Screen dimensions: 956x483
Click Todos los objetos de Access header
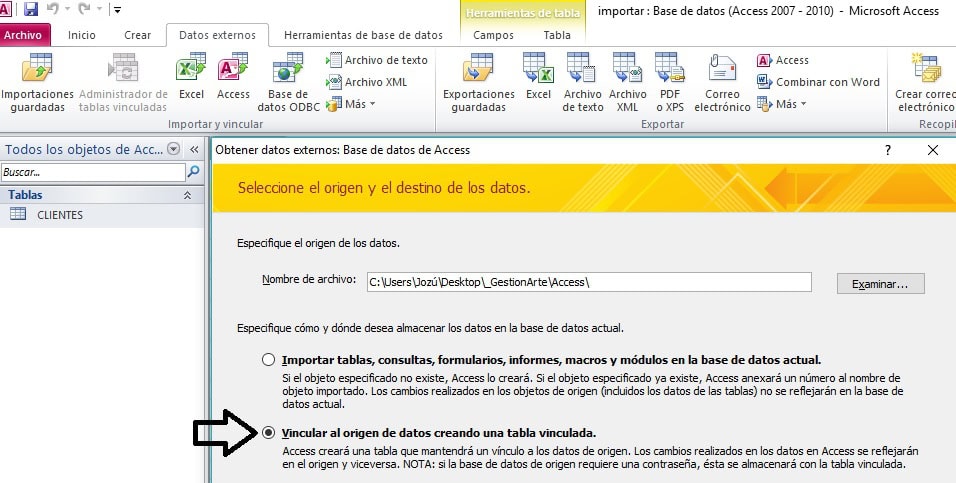click(x=84, y=149)
